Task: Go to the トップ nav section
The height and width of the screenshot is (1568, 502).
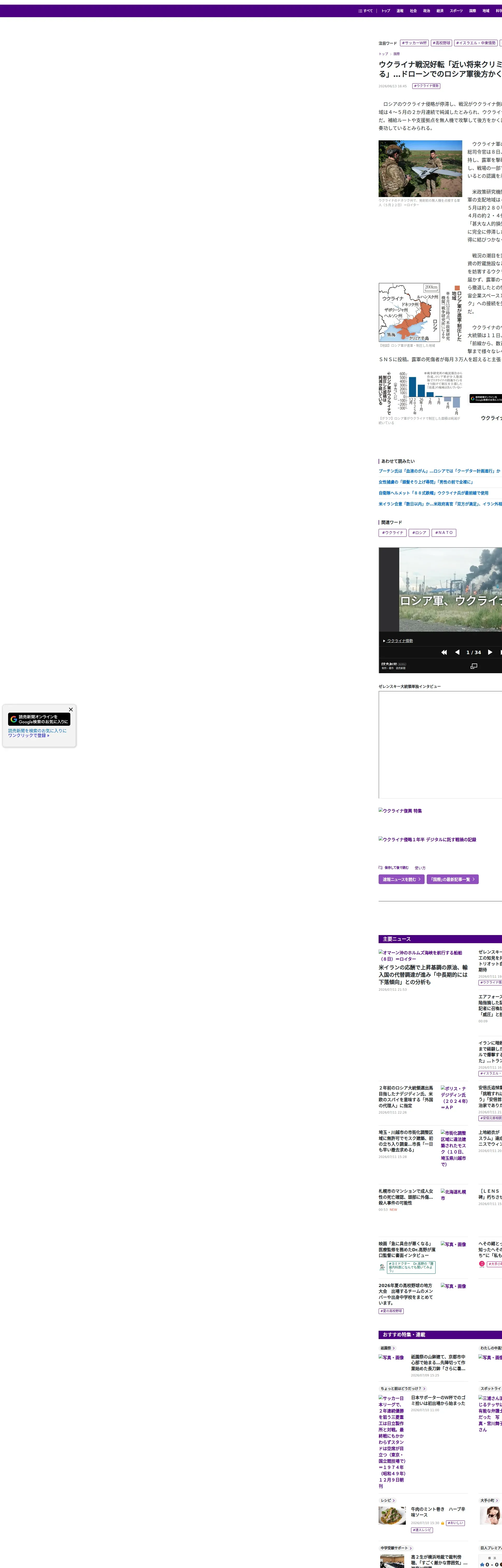Action: [386, 11]
